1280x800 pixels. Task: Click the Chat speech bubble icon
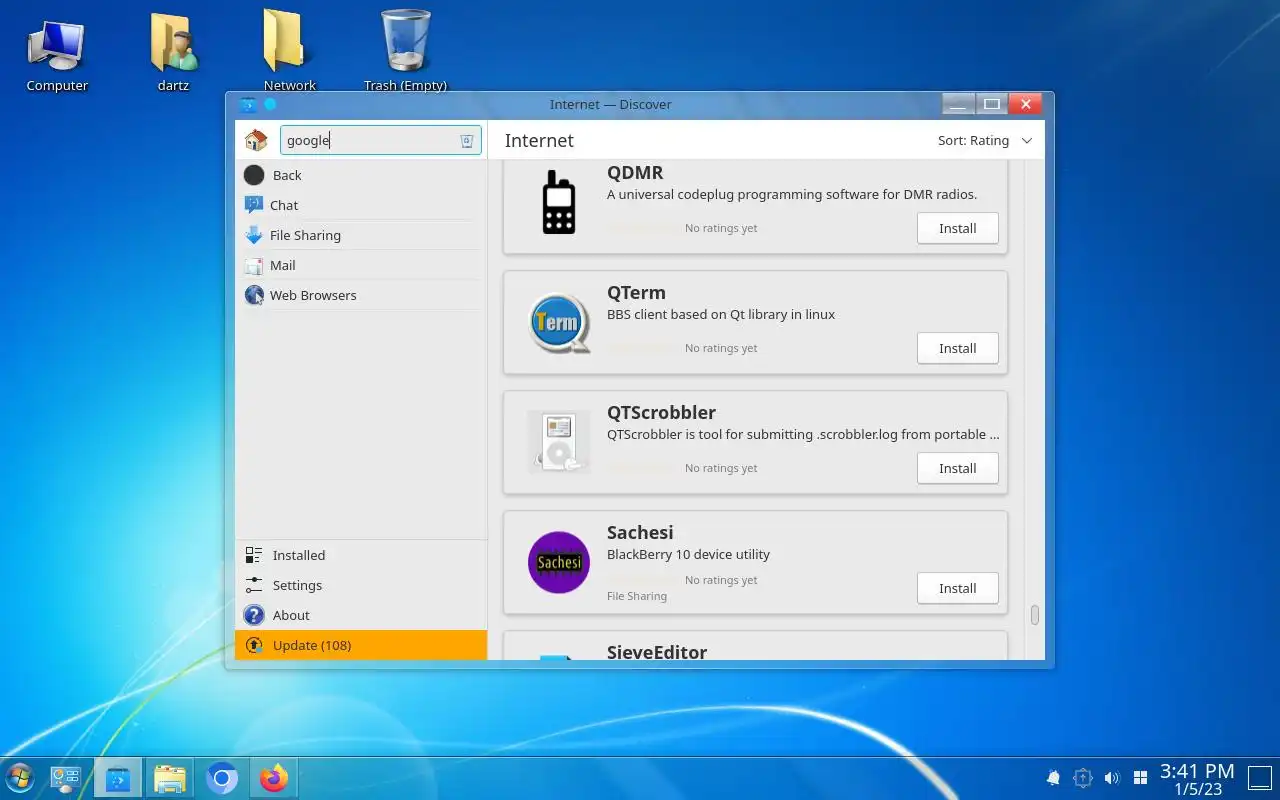254,205
